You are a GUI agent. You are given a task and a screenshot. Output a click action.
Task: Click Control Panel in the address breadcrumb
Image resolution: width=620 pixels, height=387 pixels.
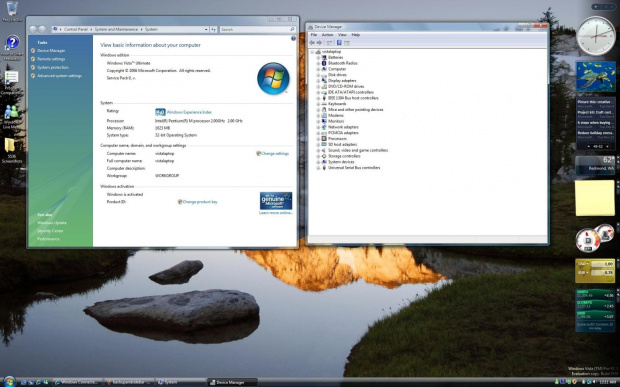(x=76, y=29)
